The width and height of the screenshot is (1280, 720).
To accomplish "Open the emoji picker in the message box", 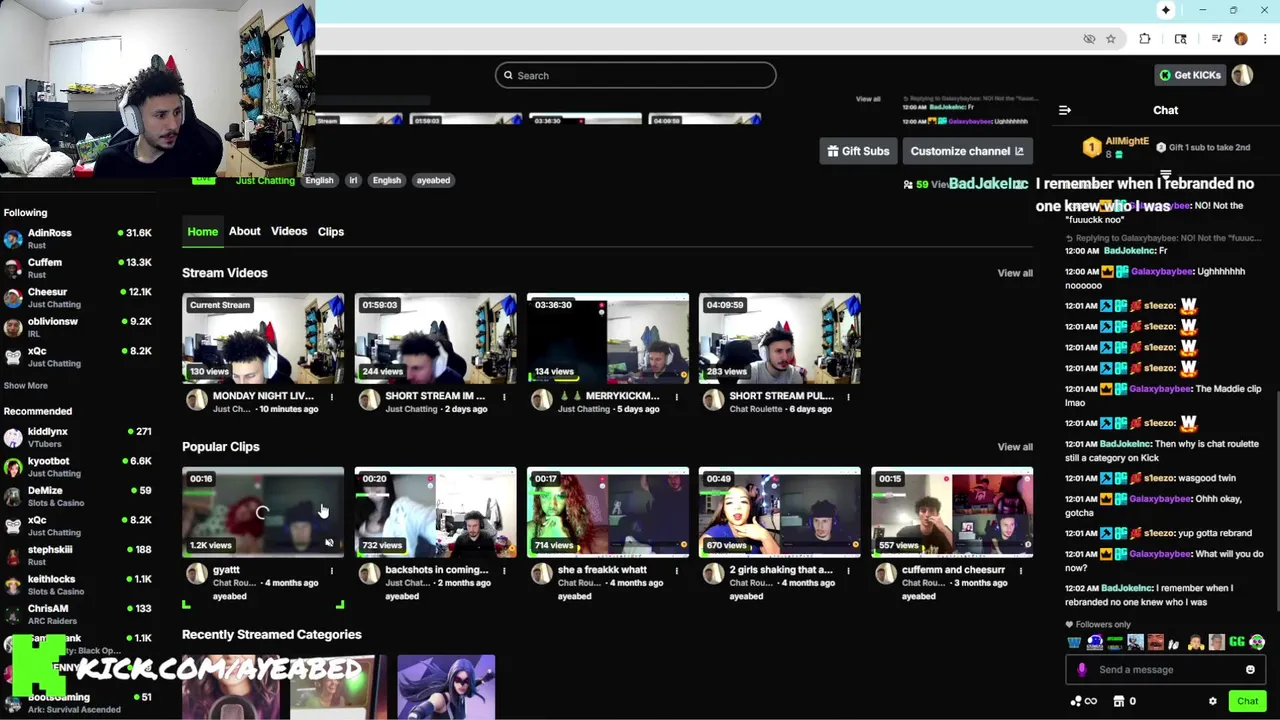I will click(1250, 670).
